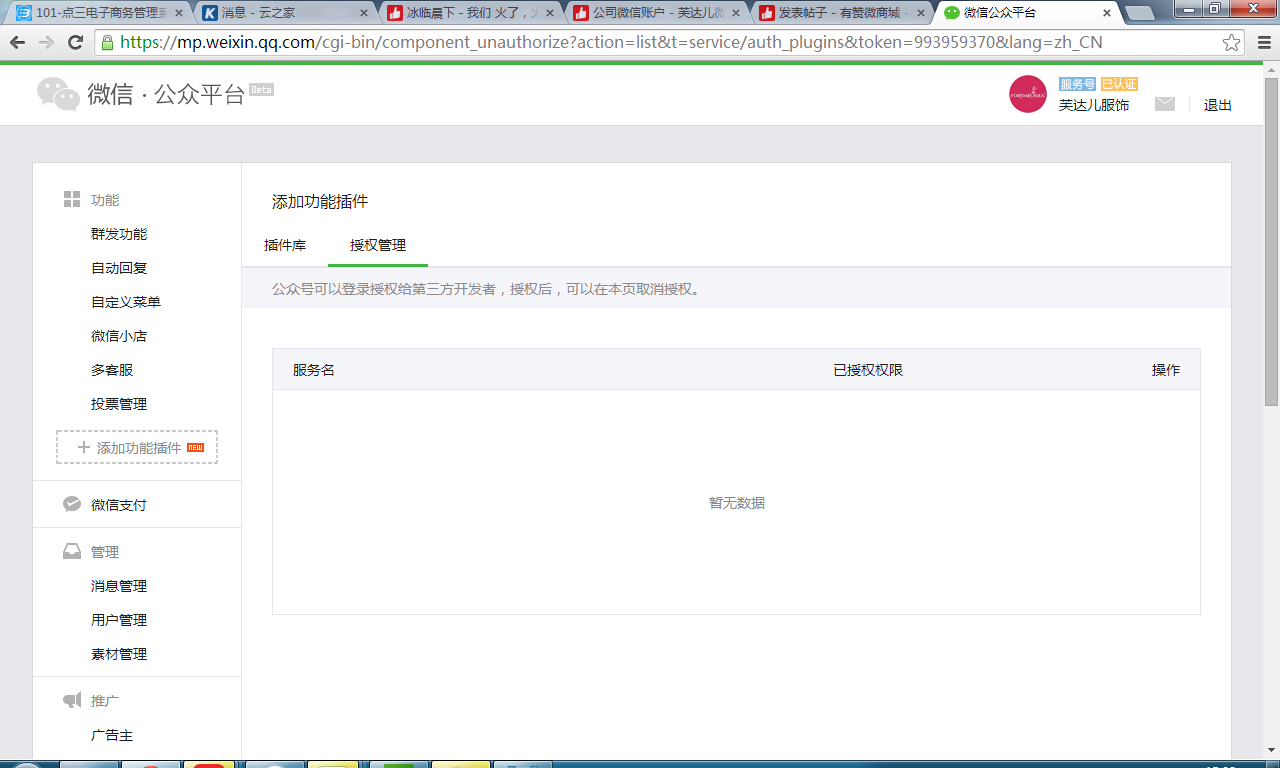Click the 功能 grid icon in sidebar
1280x768 pixels.
tap(71, 199)
